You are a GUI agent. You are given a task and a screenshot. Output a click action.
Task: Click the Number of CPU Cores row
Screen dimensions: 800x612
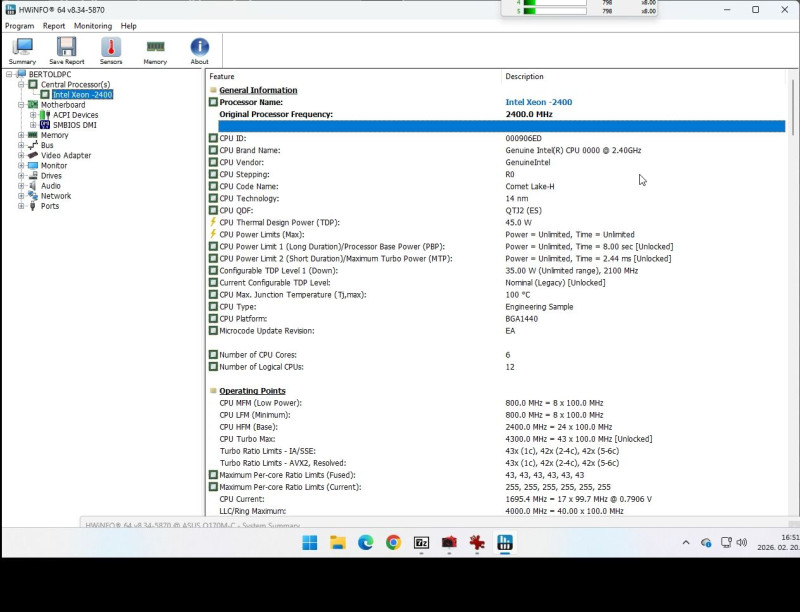[496, 354]
